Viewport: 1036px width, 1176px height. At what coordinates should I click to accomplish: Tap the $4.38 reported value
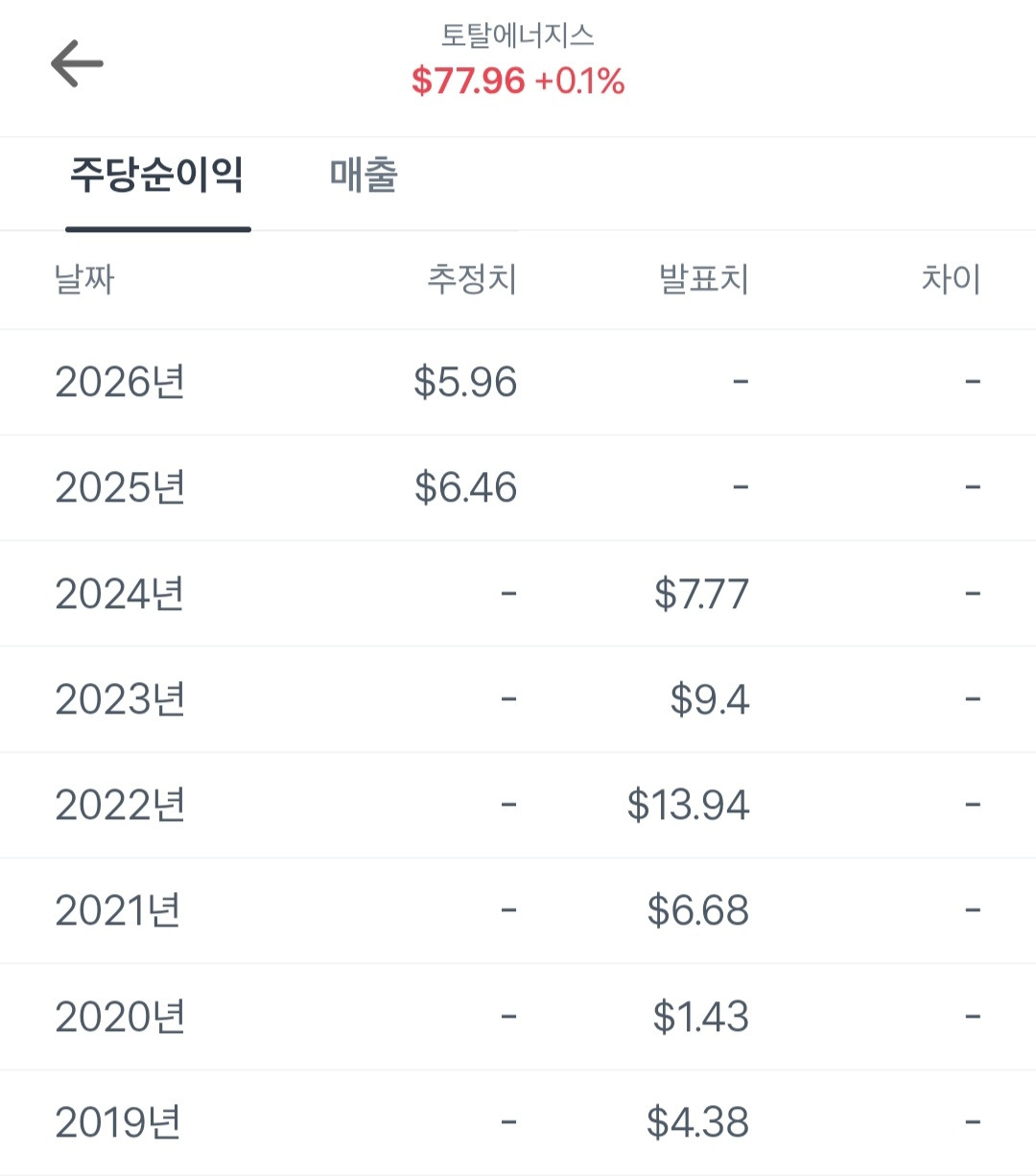[x=697, y=1122]
